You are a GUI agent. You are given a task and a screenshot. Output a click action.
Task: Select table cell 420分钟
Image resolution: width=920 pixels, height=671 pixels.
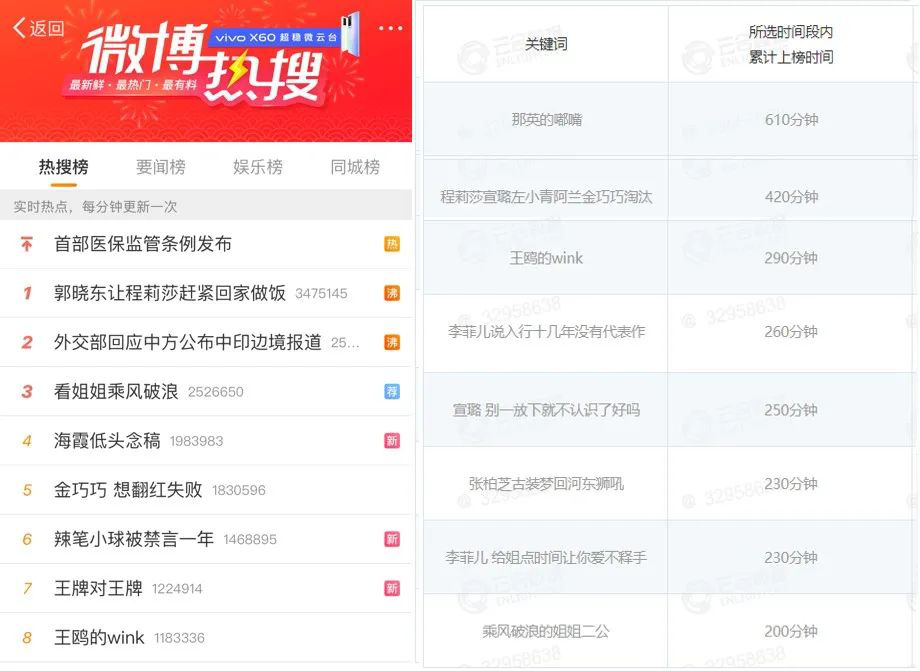[791, 196]
